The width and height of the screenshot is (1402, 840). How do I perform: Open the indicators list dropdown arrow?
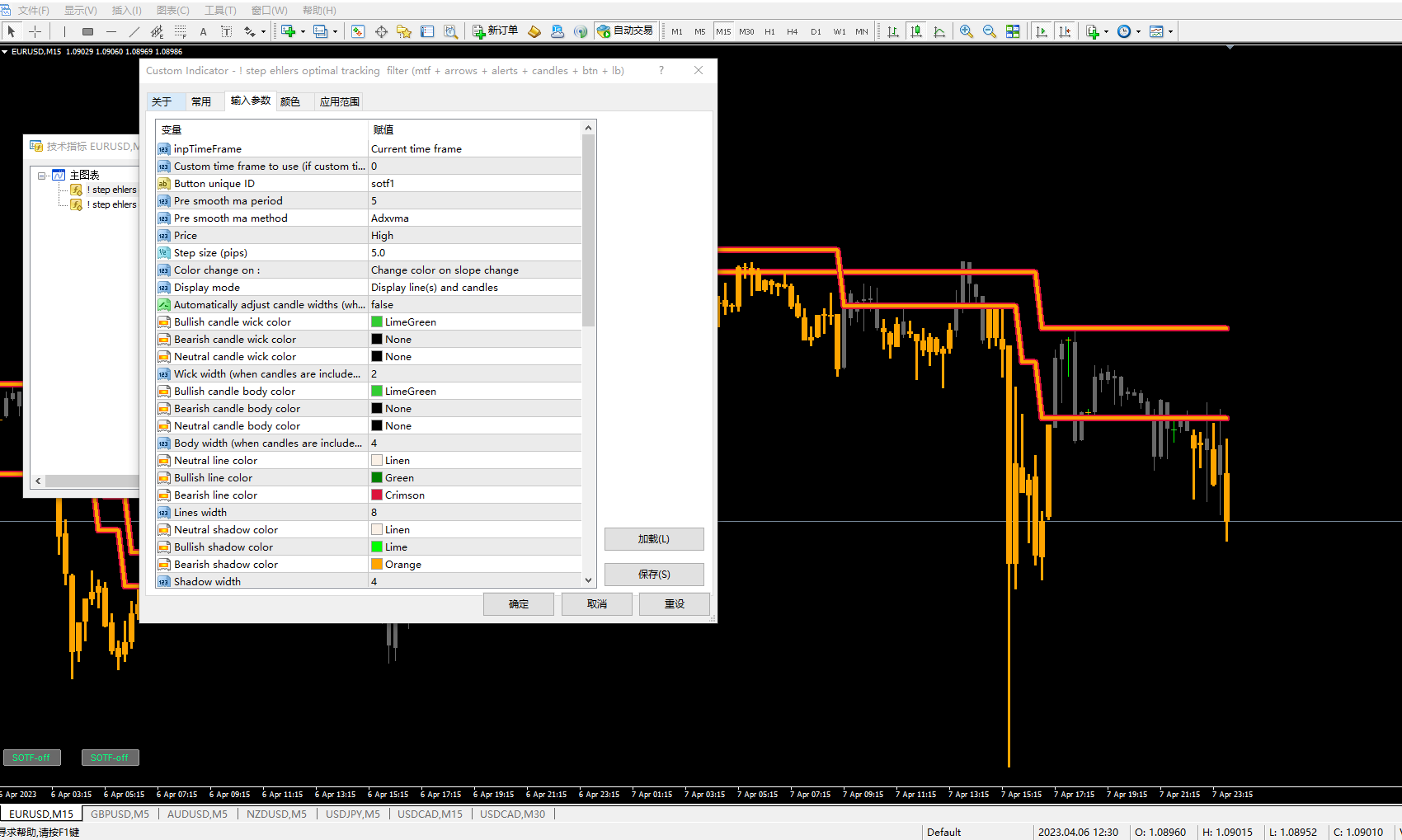1106,32
